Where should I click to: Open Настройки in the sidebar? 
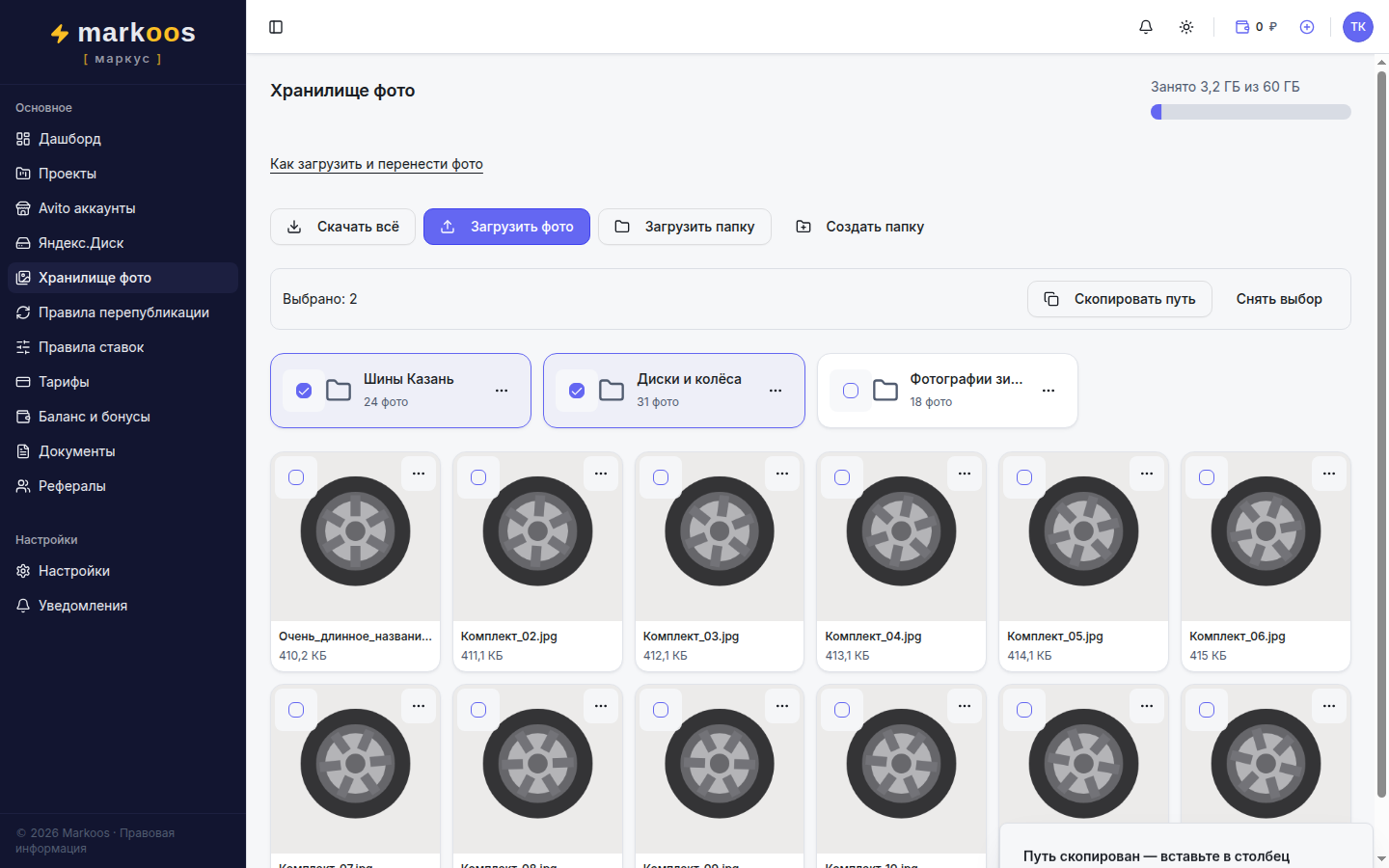click(123, 571)
